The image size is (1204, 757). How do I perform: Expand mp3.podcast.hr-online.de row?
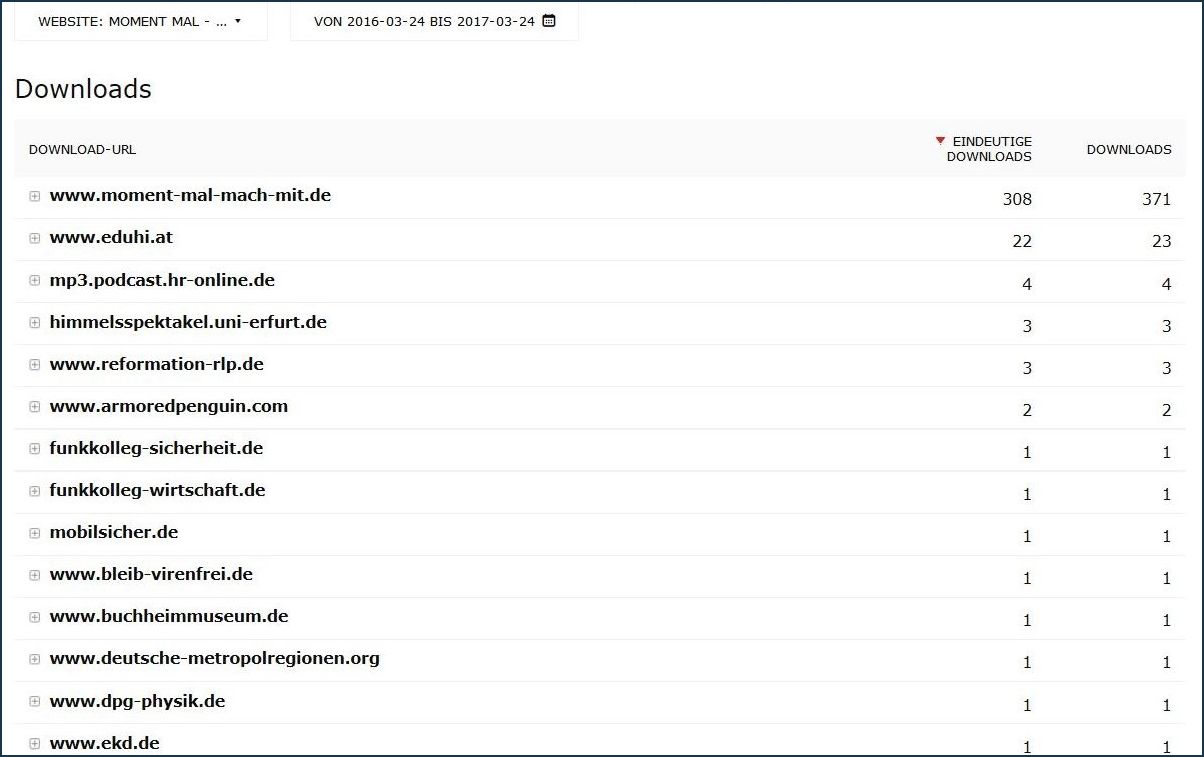point(35,281)
